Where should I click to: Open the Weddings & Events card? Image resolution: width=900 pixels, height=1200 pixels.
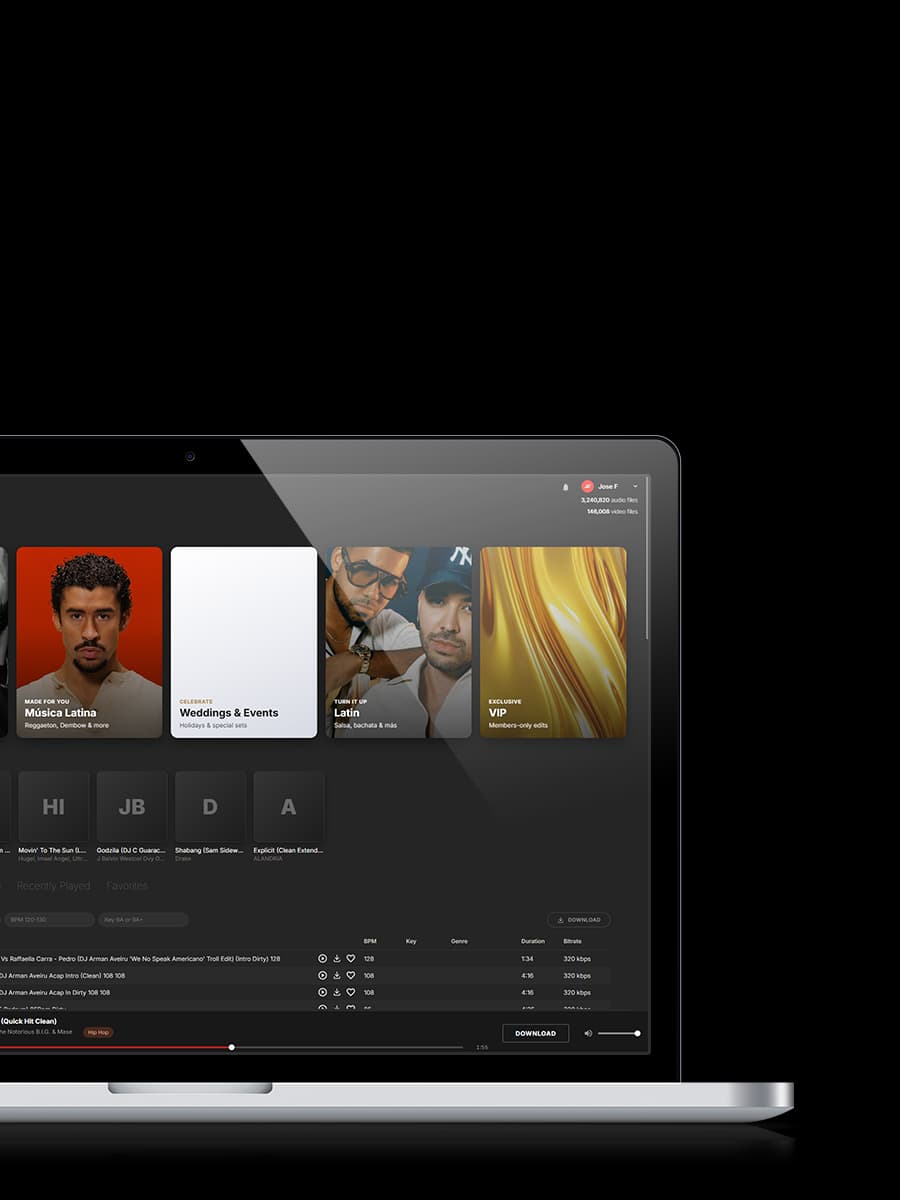pyautogui.click(x=244, y=642)
